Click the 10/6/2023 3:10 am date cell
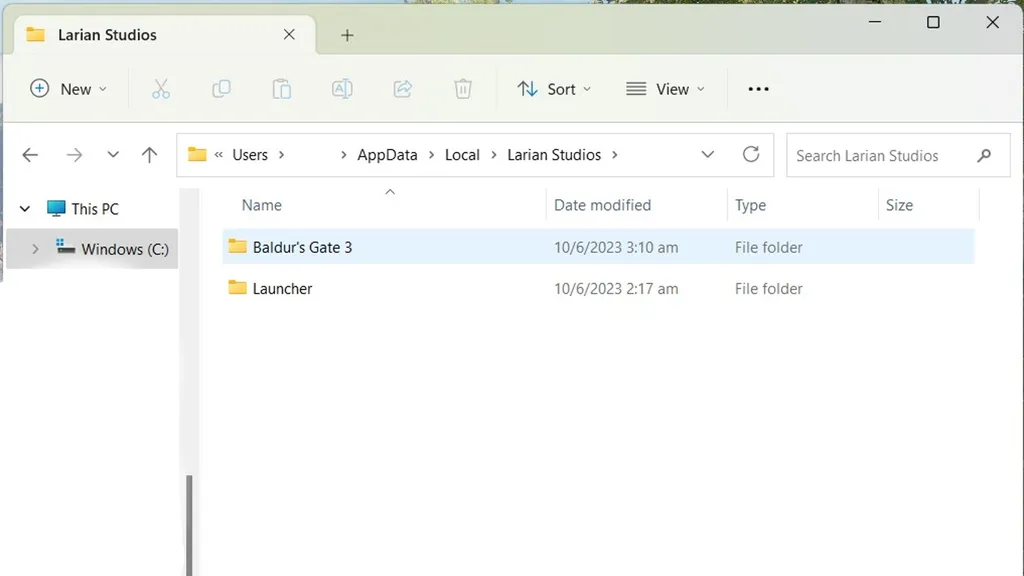The width and height of the screenshot is (1024, 576). tap(616, 248)
